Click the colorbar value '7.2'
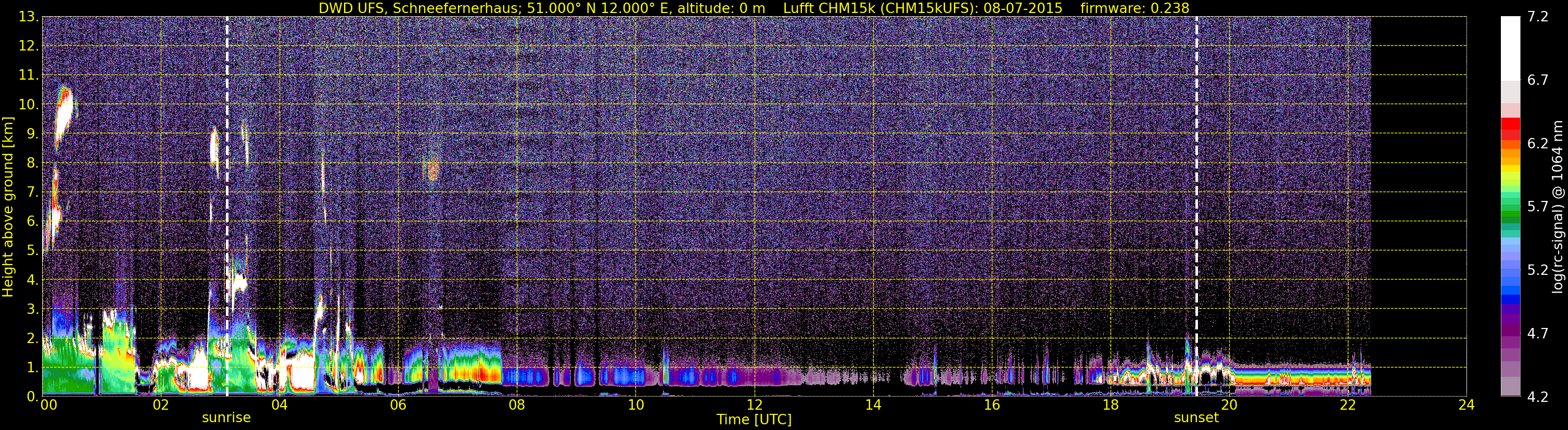 pos(1537,17)
